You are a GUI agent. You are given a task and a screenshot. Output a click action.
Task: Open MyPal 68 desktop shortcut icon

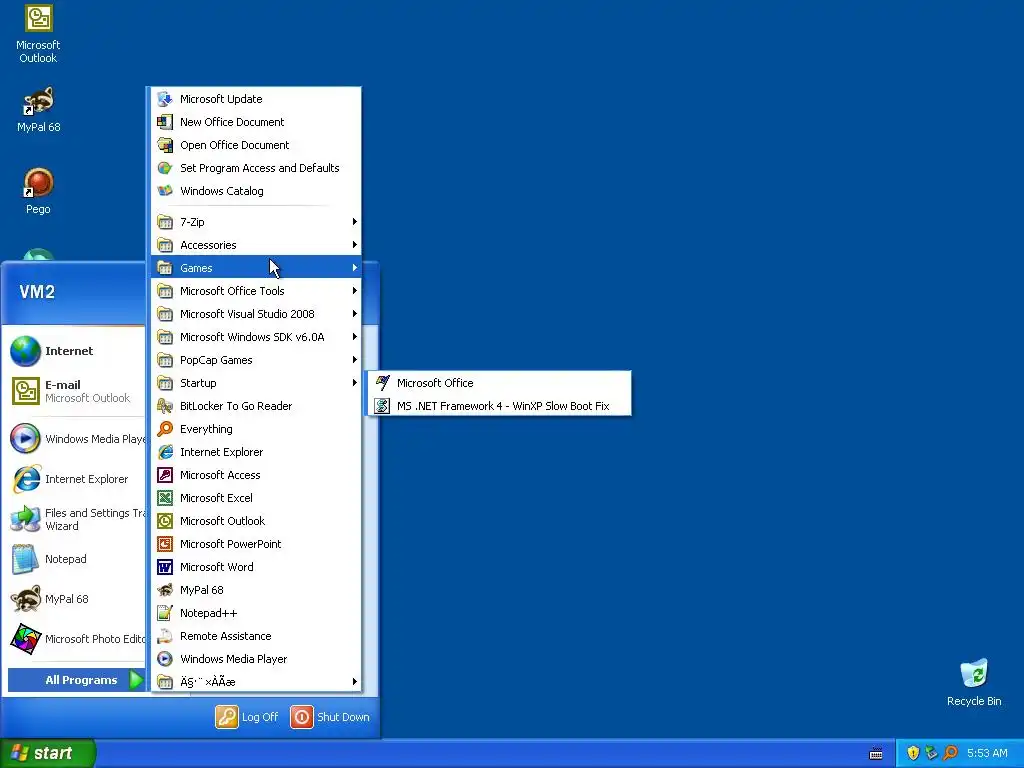click(39, 101)
